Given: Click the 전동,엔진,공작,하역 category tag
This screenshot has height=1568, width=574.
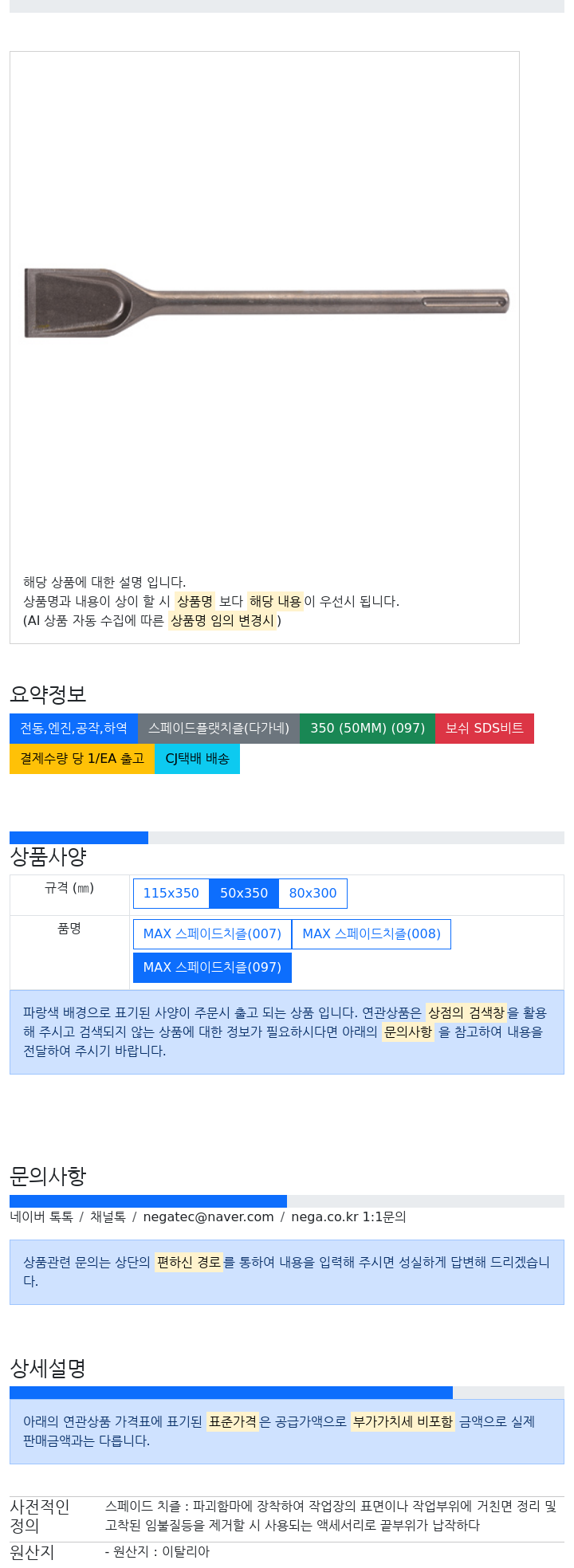Looking at the screenshot, I should pyautogui.click(x=73, y=728).
